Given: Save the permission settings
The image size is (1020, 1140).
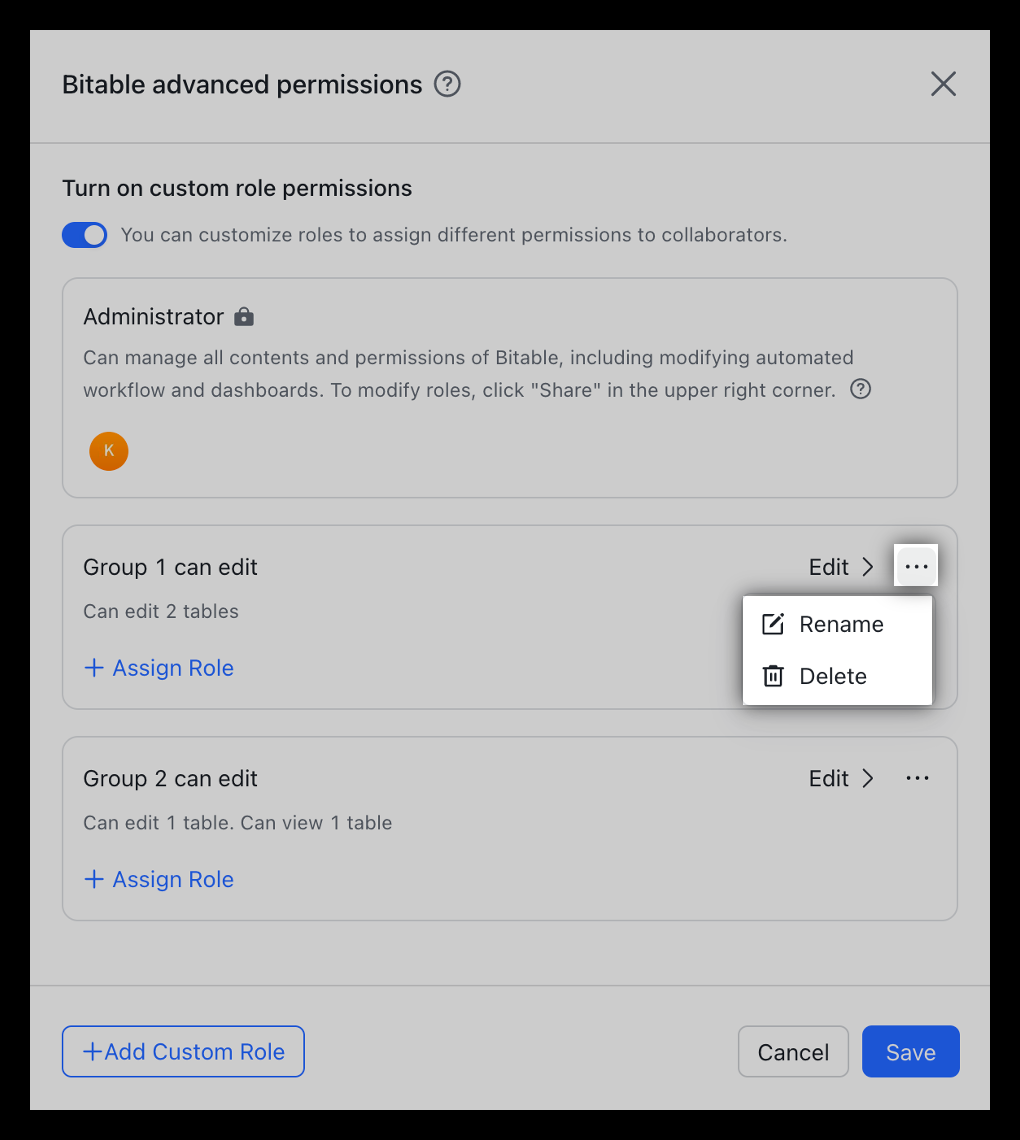Looking at the screenshot, I should [910, 1051].
